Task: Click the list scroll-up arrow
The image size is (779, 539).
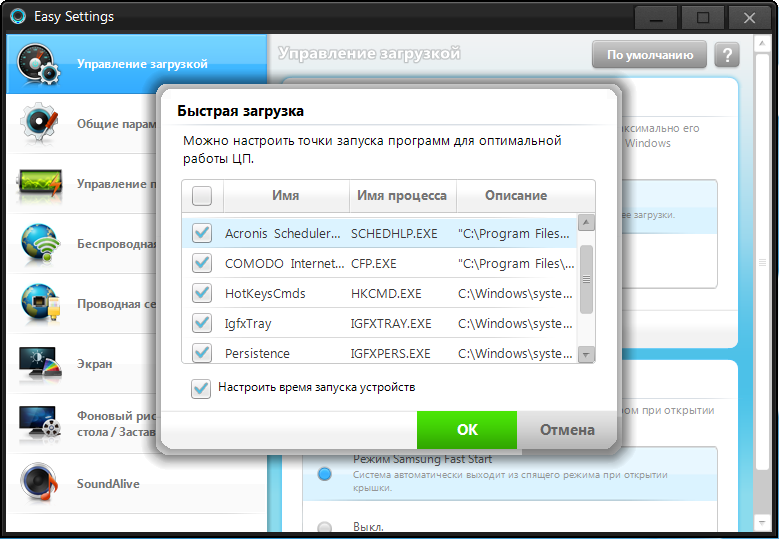Action: 586,223
